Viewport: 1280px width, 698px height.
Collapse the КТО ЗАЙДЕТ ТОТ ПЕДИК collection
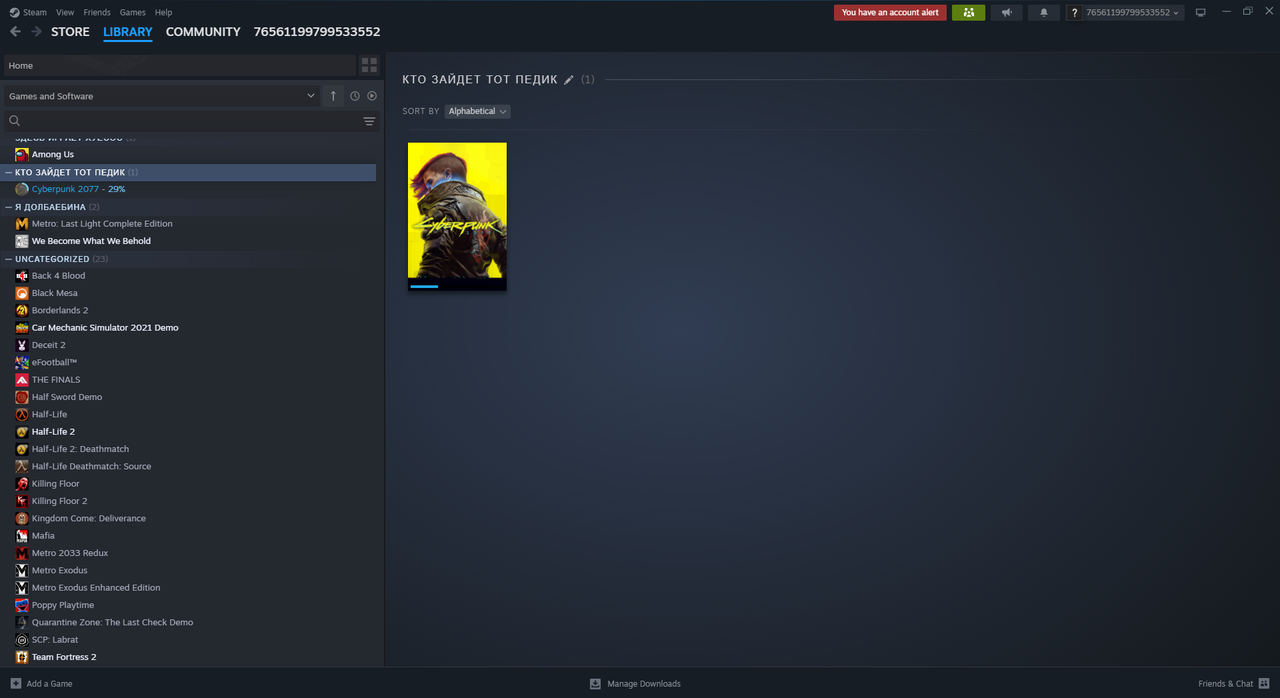(8, 172)
